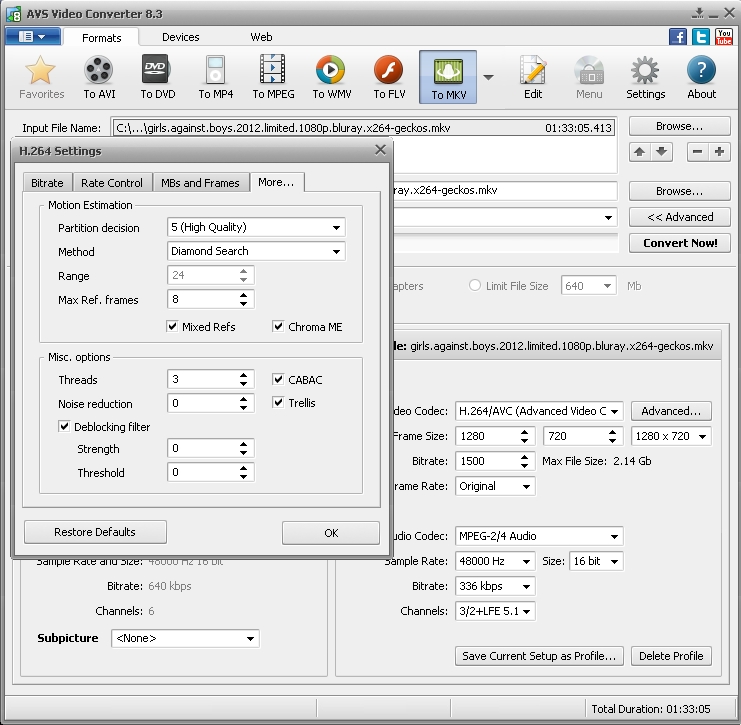The width and height of the screenshot is (741, 725).
Task: Select the To DVD format icon
Action: tap(157, 77)
